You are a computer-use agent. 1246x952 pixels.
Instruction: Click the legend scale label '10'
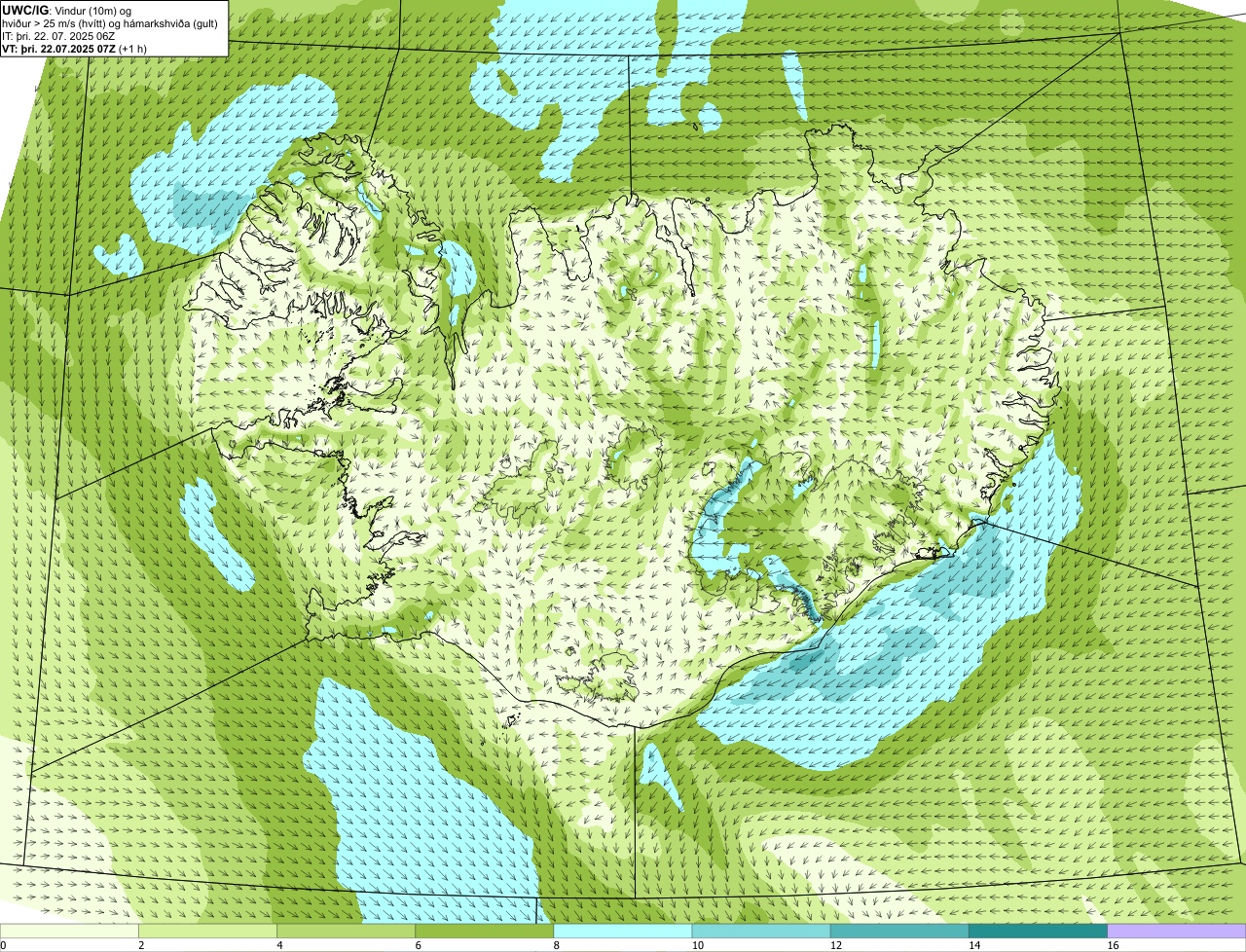click(x=697, y=945)
